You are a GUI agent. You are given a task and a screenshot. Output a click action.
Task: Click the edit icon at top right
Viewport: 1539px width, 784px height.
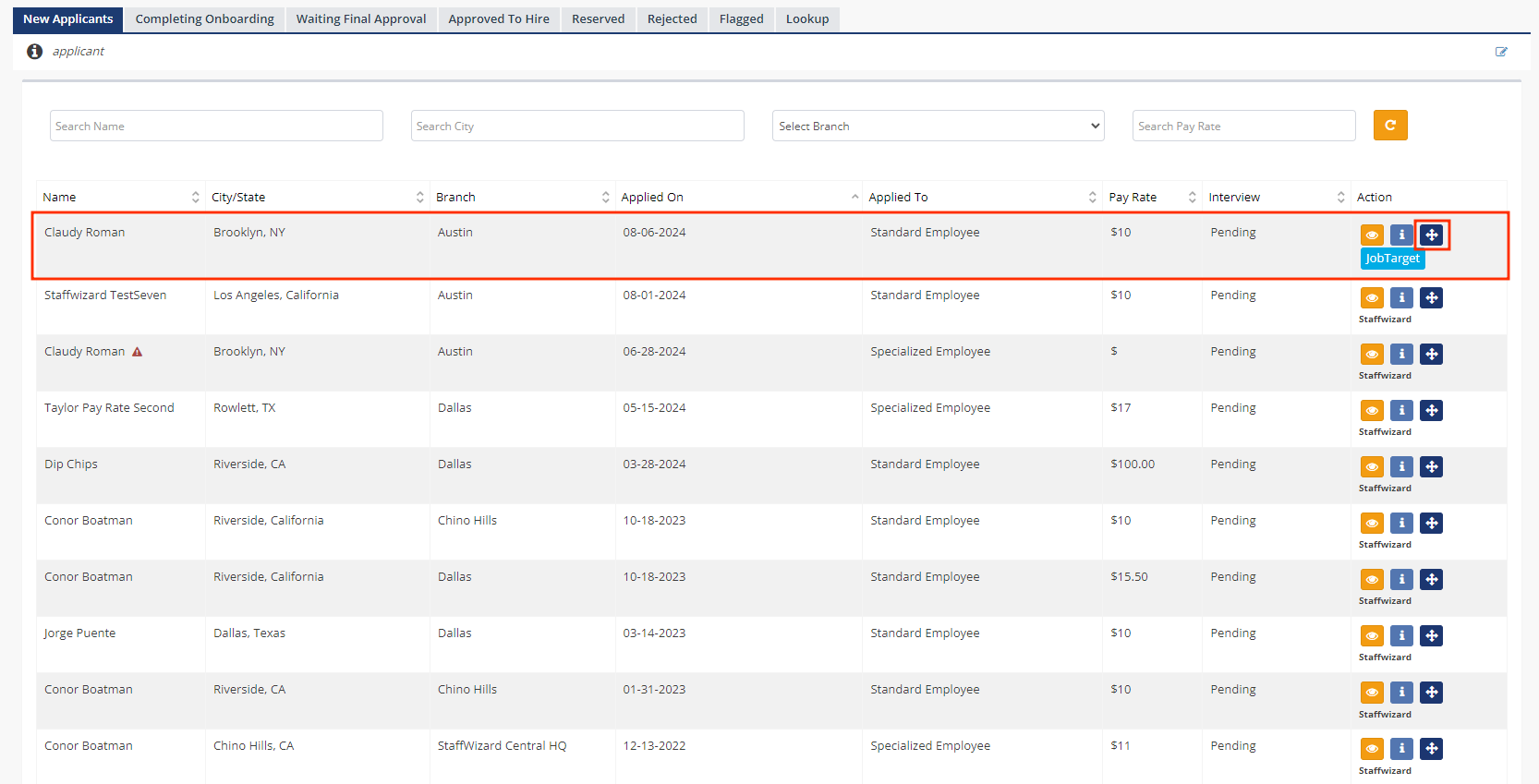1501,52
